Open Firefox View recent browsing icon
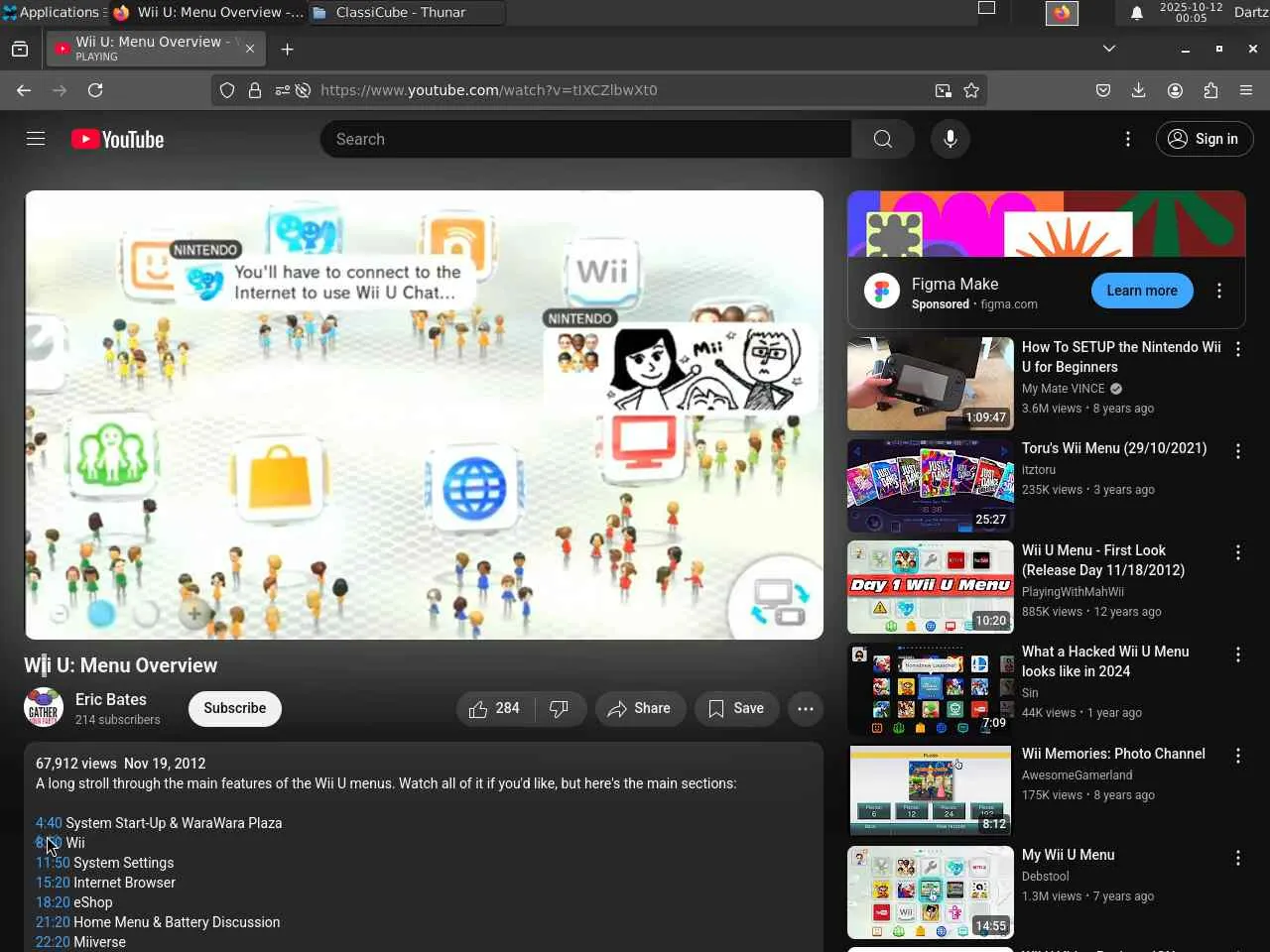1270x952 pixels. [20, 49]
